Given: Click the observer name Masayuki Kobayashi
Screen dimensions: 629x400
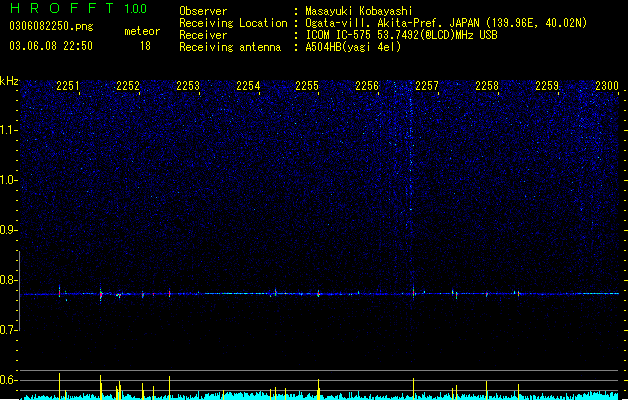Looking at the screenshot, I should click(359, 11).
